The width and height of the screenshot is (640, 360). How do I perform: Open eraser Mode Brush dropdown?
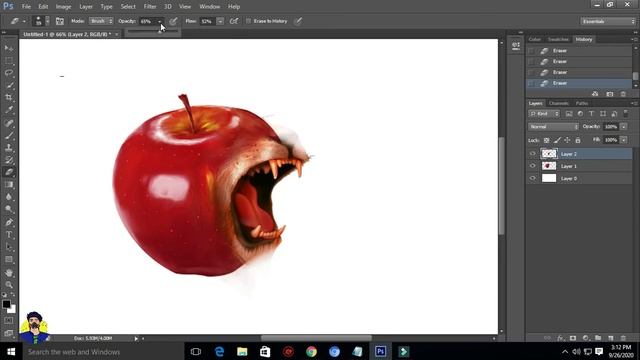pyautogui.click(x=101, y=21)
